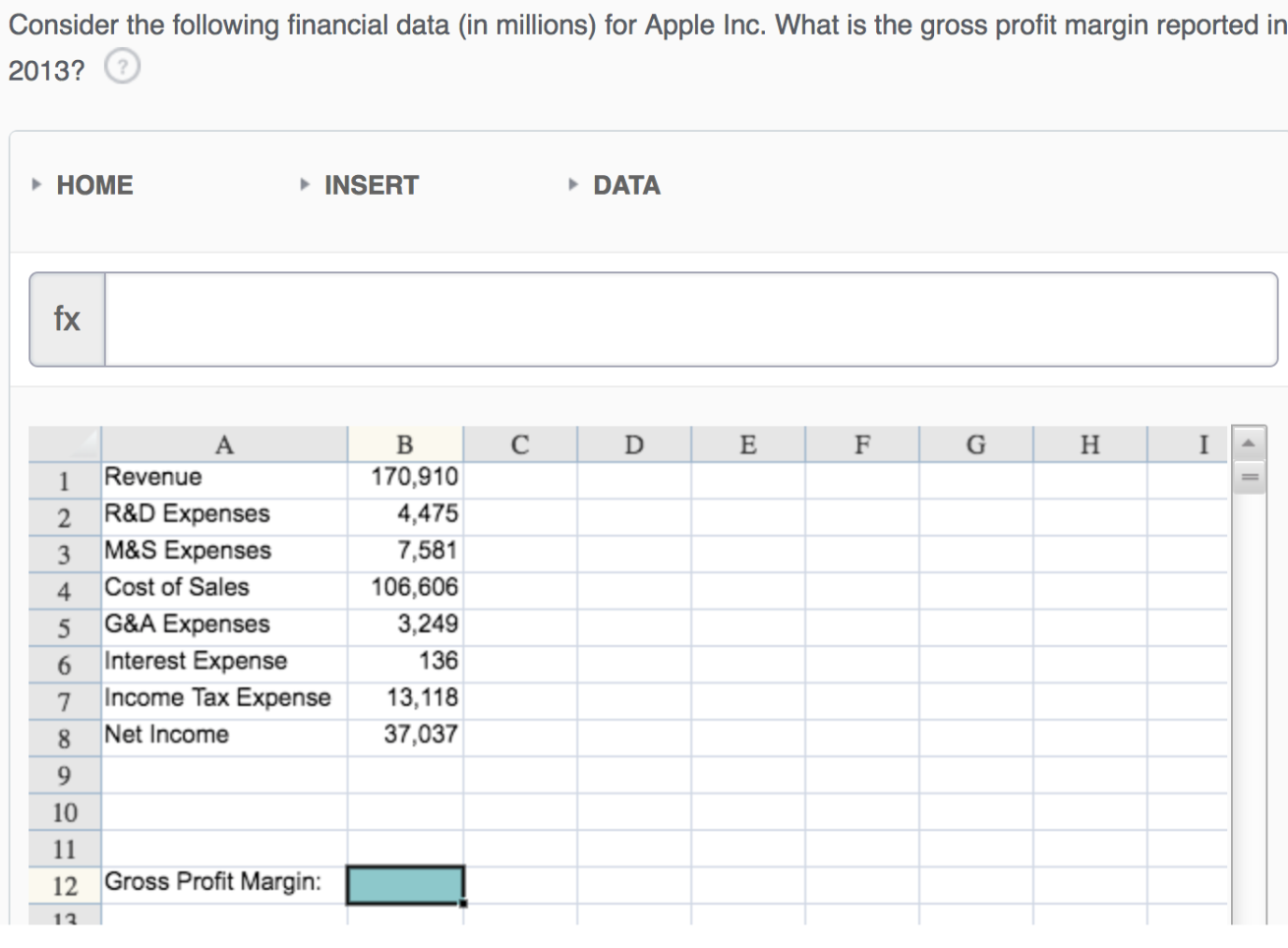Screen dimensions: 1288x948
Task: Select column I header
Action: [x=1188, y=444]
